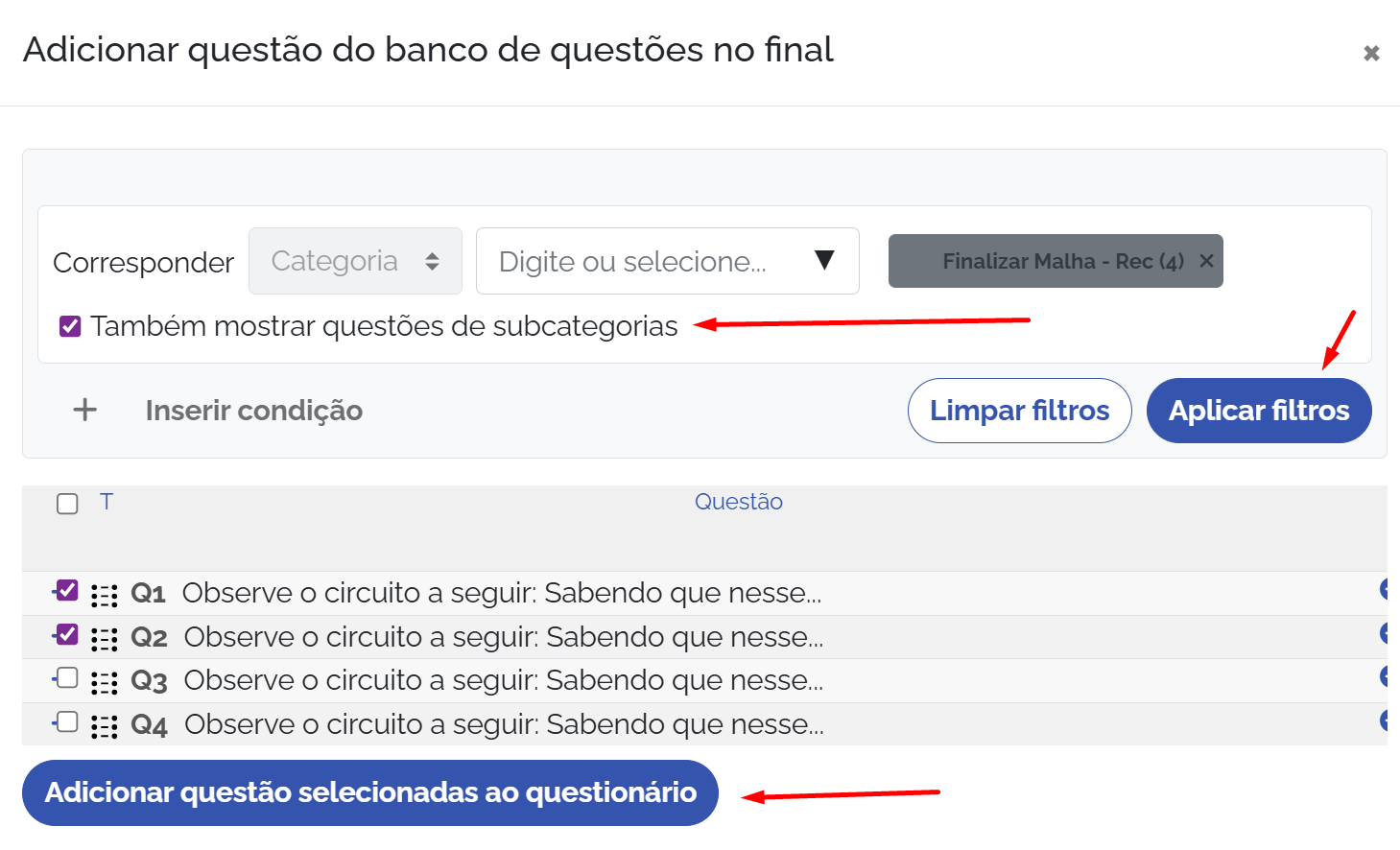
Task: Toggle the select-all questions header checkbox
Action: pos(67,504)
